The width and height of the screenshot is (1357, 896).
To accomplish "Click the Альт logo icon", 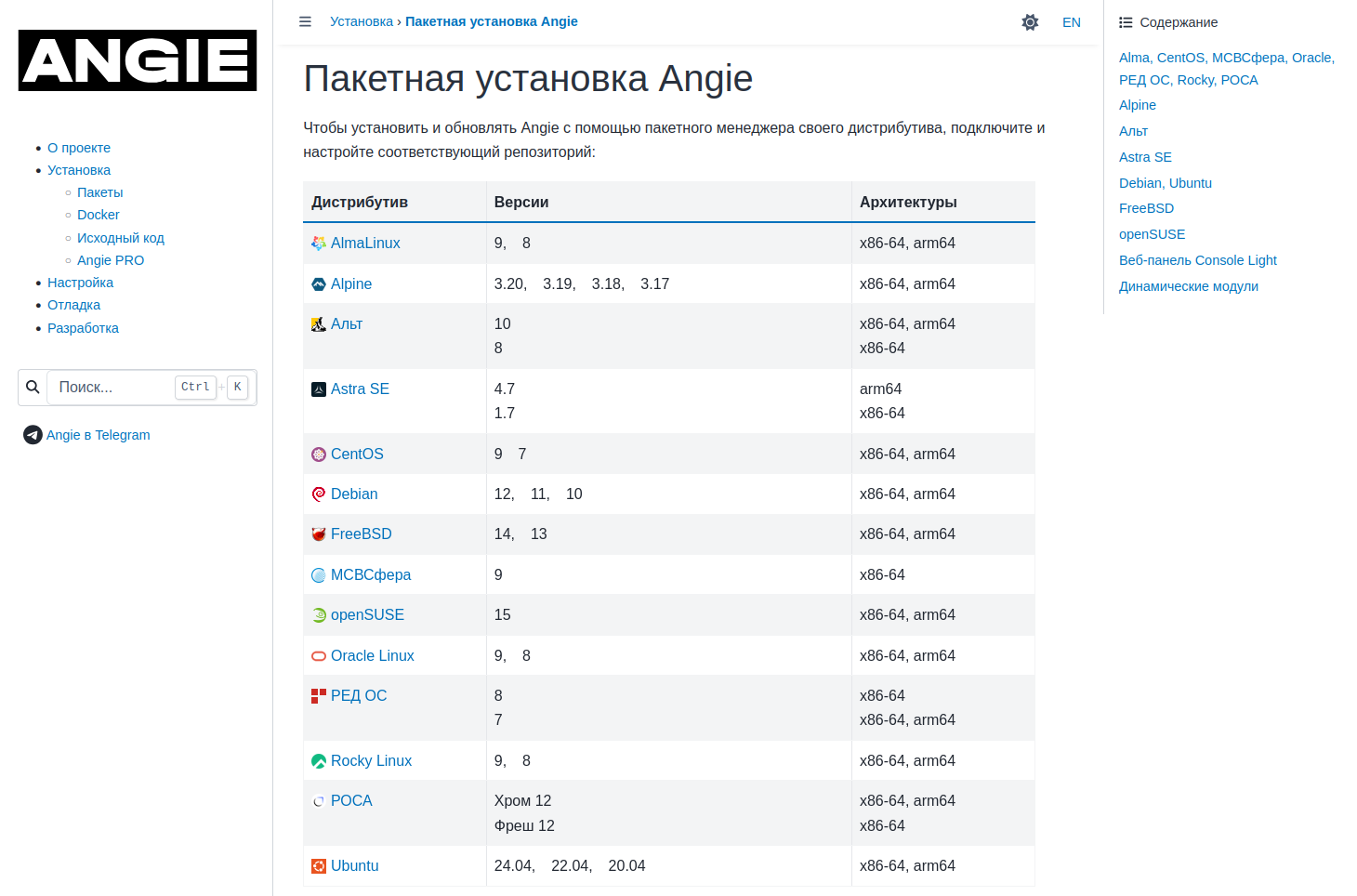I will tap(319, 323).
